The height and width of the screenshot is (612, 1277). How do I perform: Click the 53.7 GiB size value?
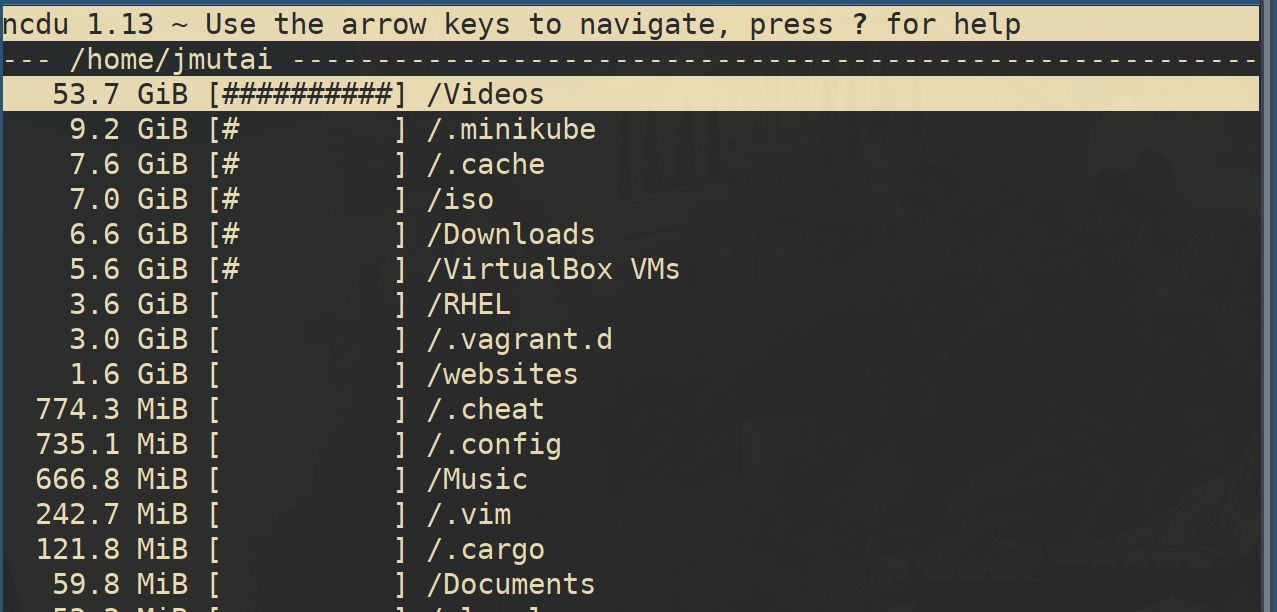click(120, 94)
